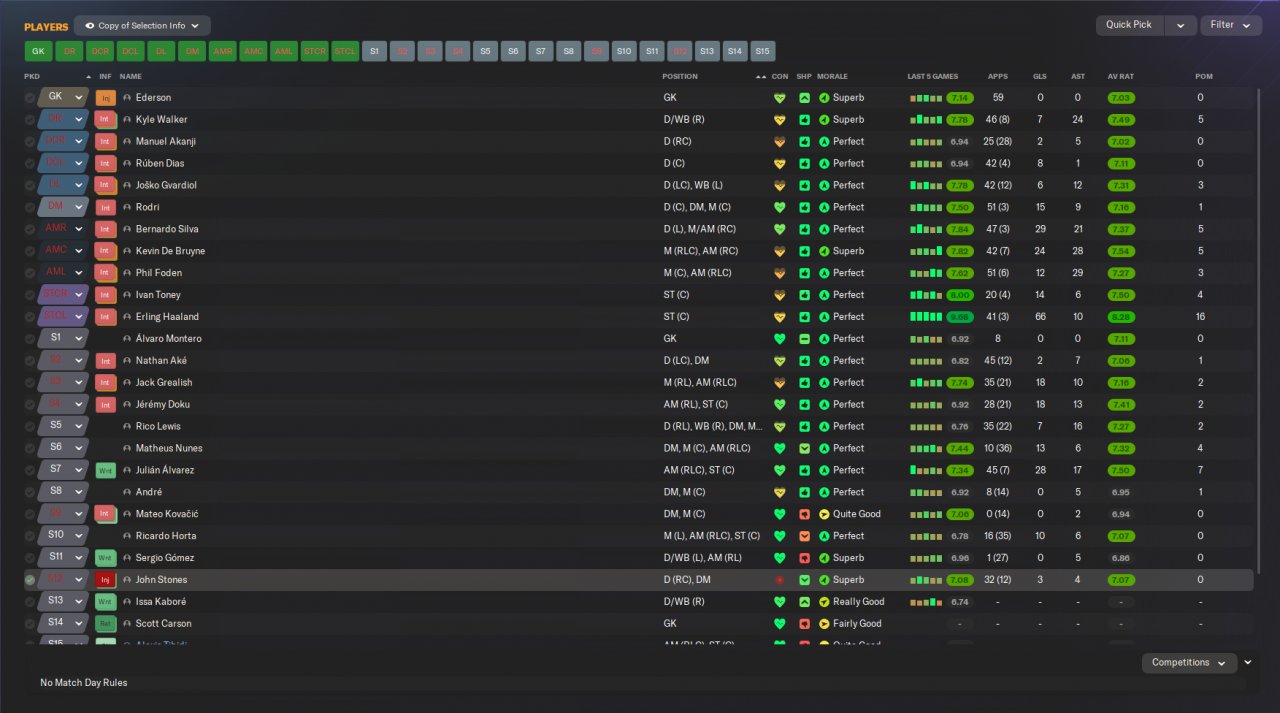Click Matheus Nunes' match sharpness icon
The height and width of the screenshot is (713, 1280).
coord(805,449)
